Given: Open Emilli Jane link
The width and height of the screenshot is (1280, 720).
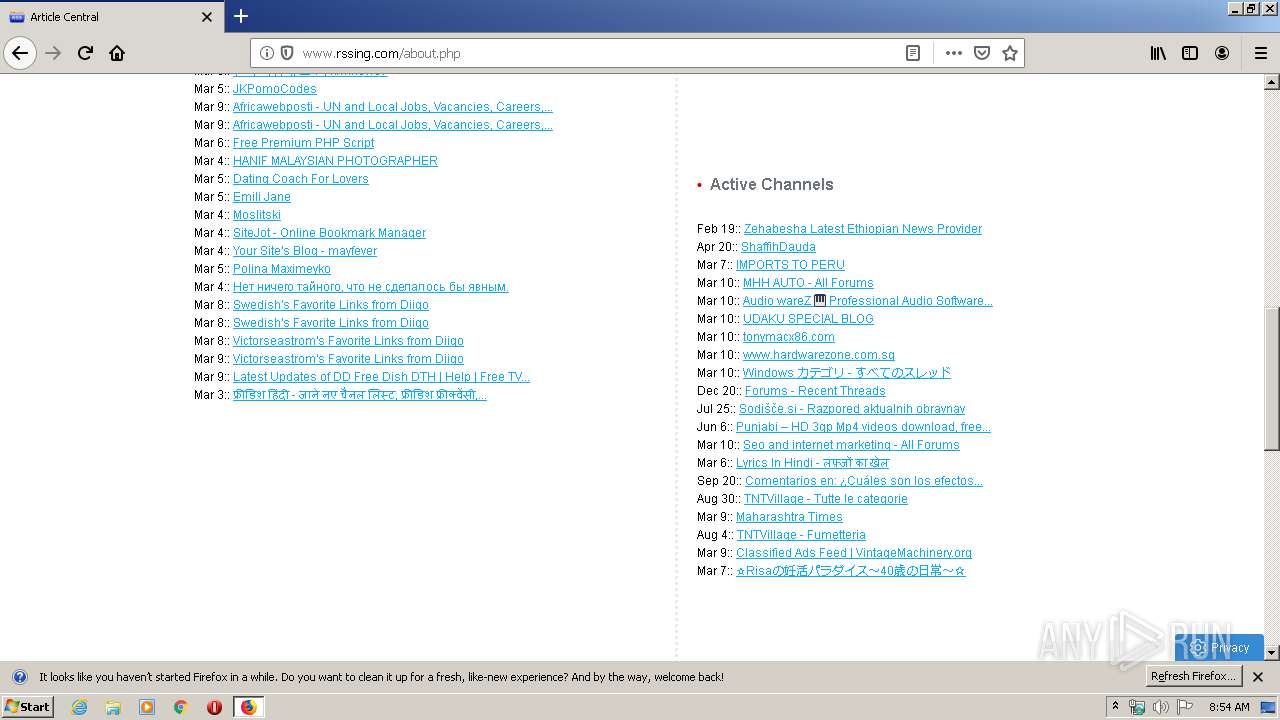Looking at the screenshot, I should click(261, 197).
